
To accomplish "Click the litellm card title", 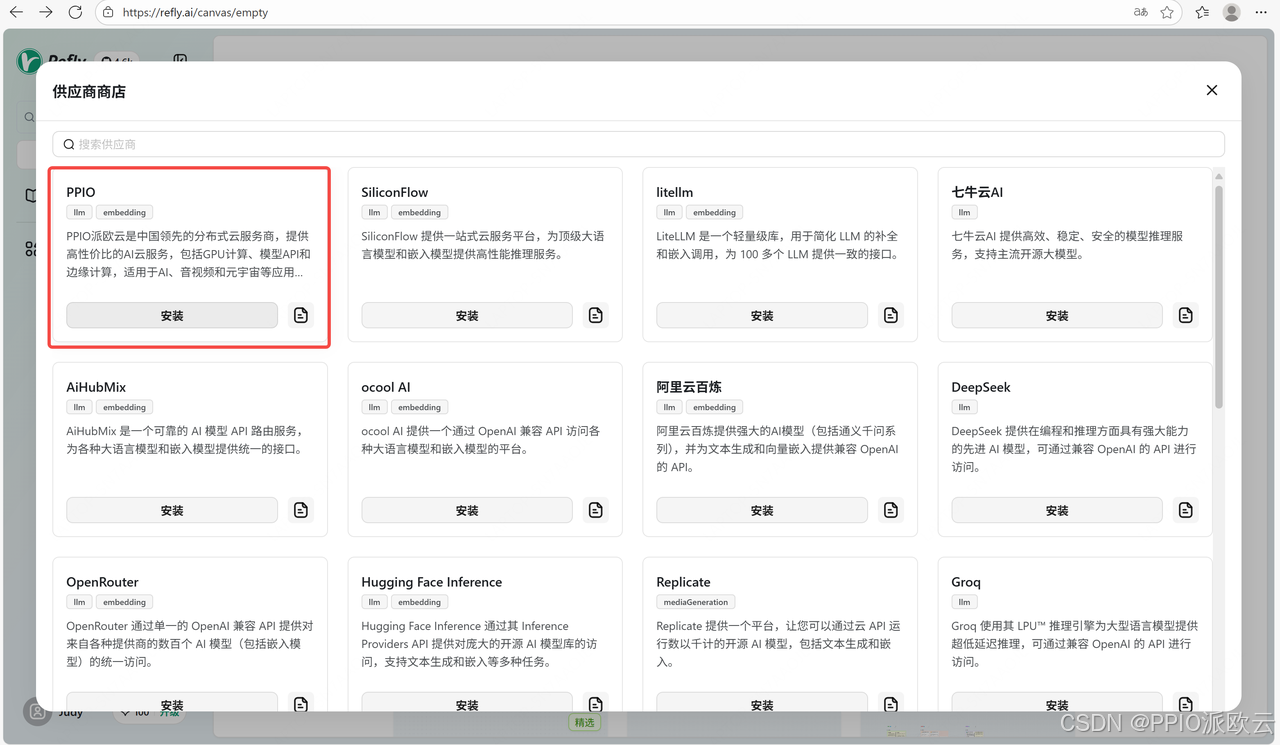I will (675, 192).
